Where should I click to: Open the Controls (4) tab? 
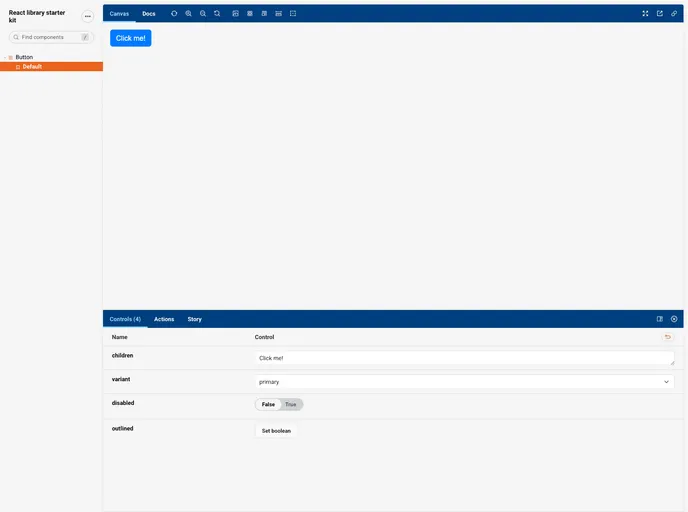pos(125,319)
